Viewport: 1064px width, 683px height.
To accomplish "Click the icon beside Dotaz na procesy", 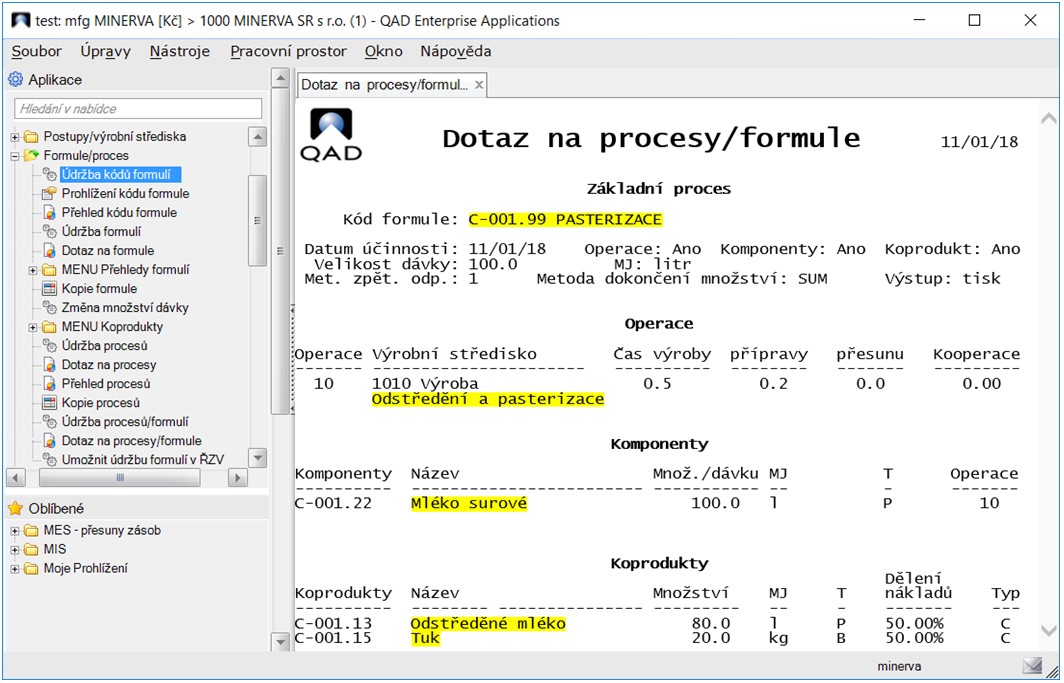I will click(x=50, y=364).
